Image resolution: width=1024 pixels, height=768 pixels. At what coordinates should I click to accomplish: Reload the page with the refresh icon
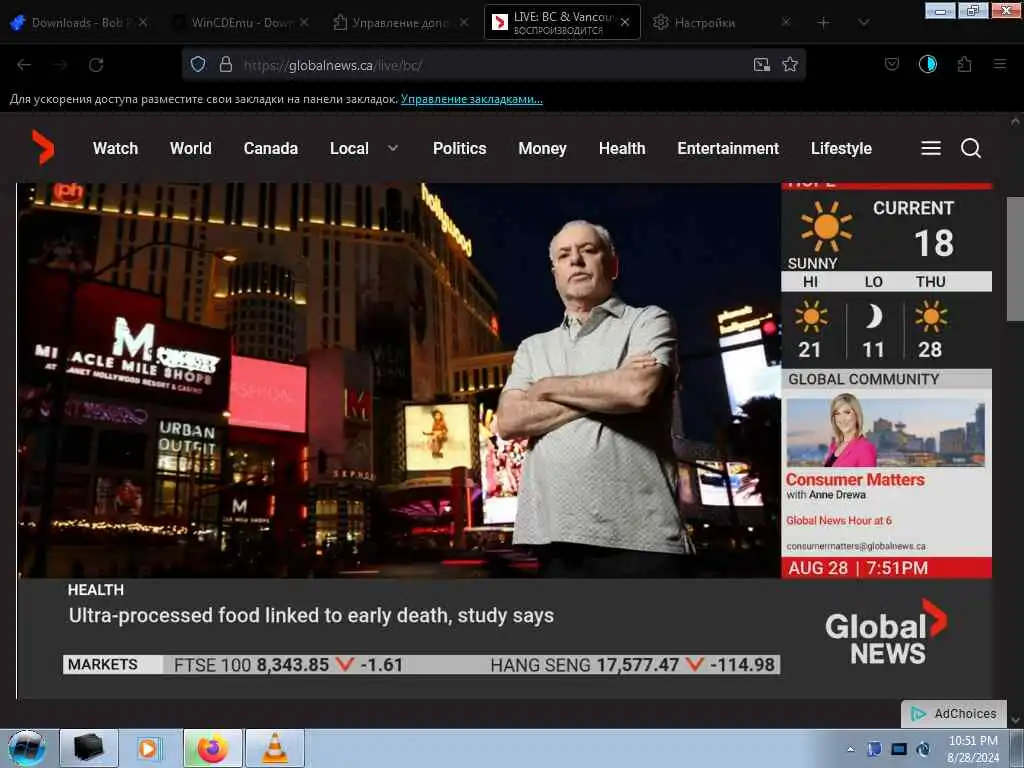coord(96,65)
